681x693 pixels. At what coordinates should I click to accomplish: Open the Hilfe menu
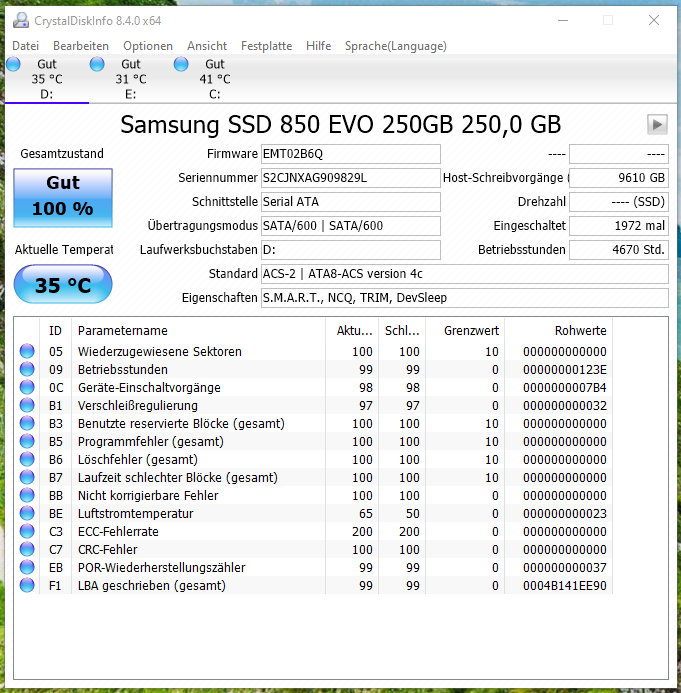click(318, 46)
